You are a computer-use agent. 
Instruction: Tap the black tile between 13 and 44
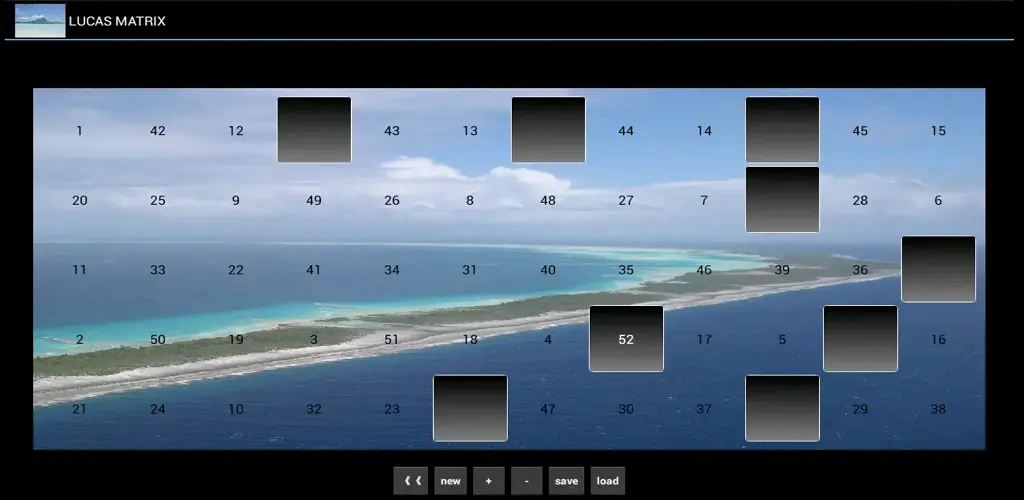549,130
